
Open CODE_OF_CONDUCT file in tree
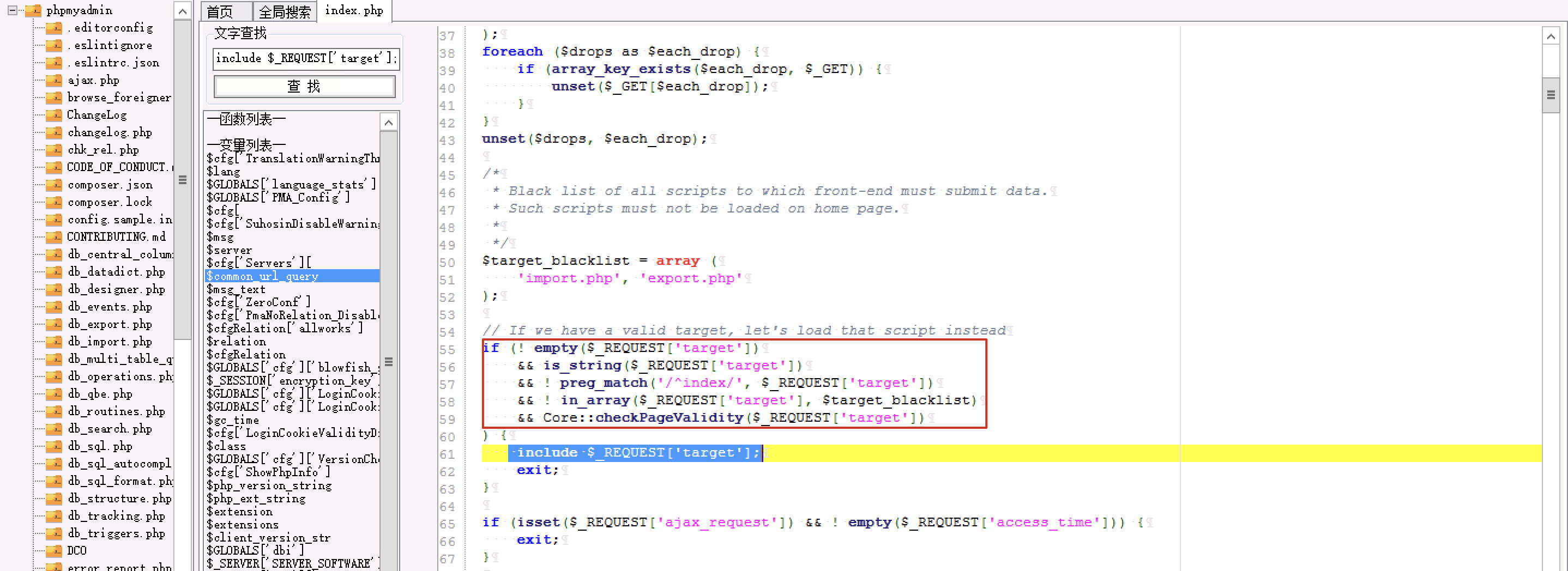(119, 167)
